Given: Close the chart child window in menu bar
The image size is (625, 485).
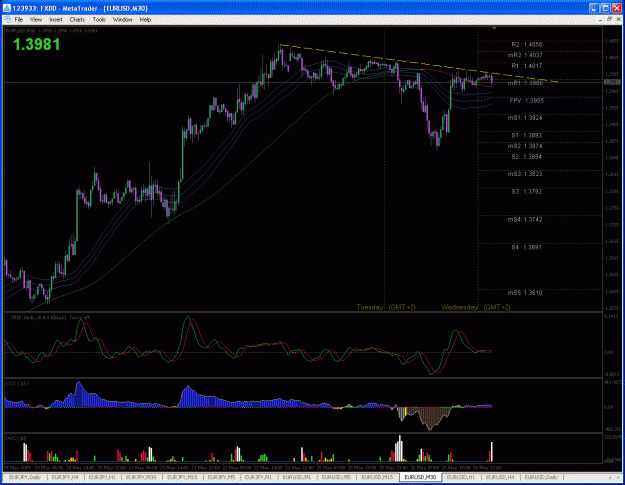Looking at the screenshot, I should (x=618, y=20).
